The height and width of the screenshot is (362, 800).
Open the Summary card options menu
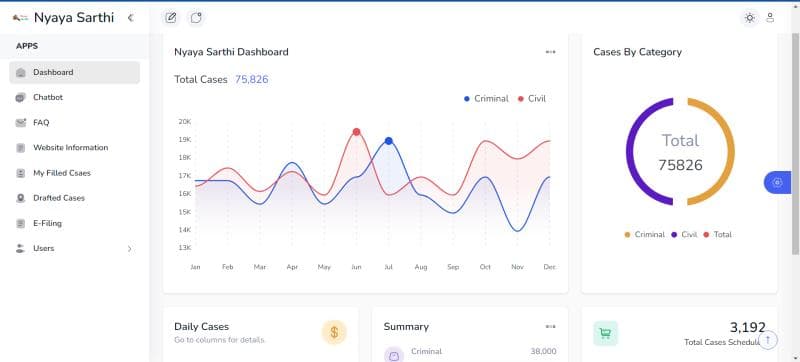550,327
